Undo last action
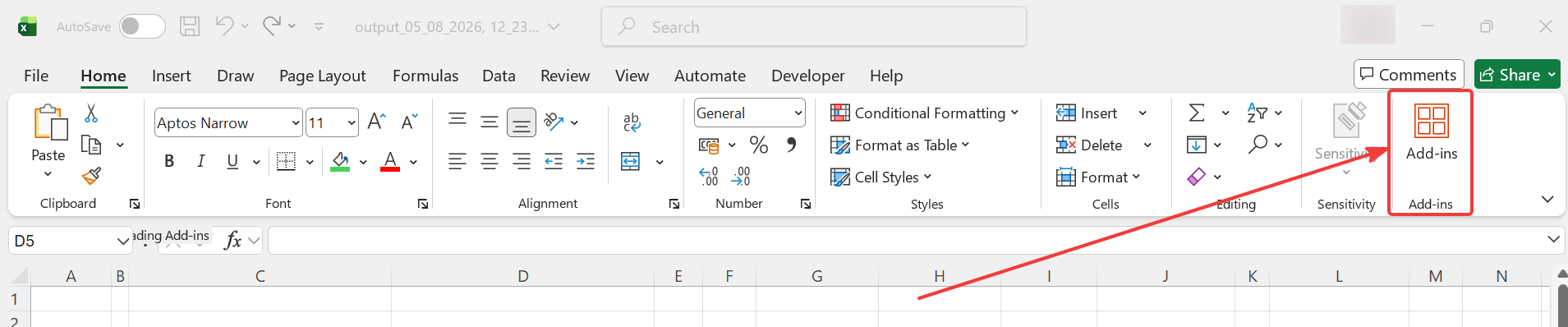 click(x=224, y=26)
